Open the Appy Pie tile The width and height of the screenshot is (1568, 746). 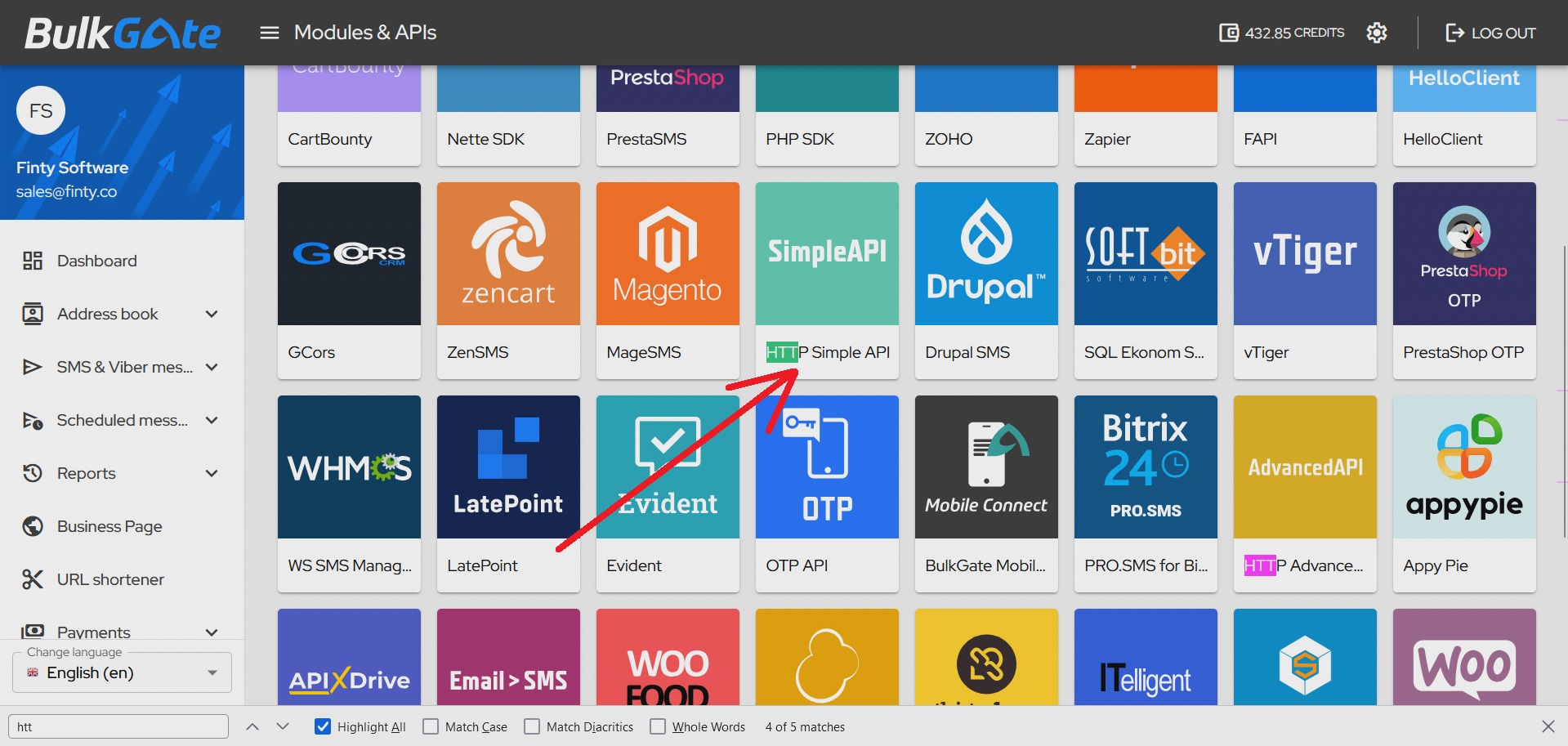click(x=1464, y=494)
